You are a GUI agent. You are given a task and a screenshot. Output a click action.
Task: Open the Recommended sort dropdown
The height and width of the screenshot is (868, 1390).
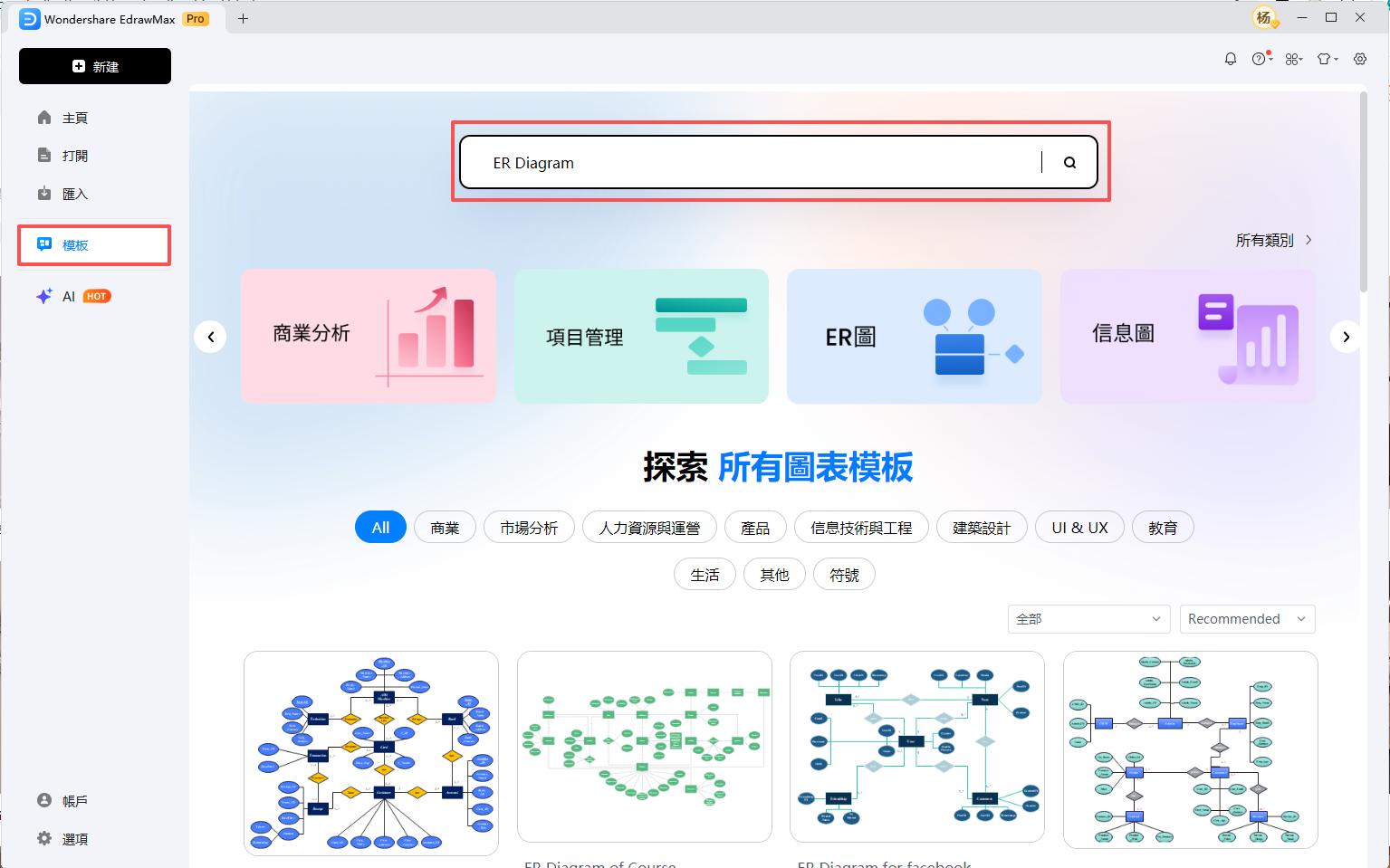pyautogui.click(x=1247, y=619)
